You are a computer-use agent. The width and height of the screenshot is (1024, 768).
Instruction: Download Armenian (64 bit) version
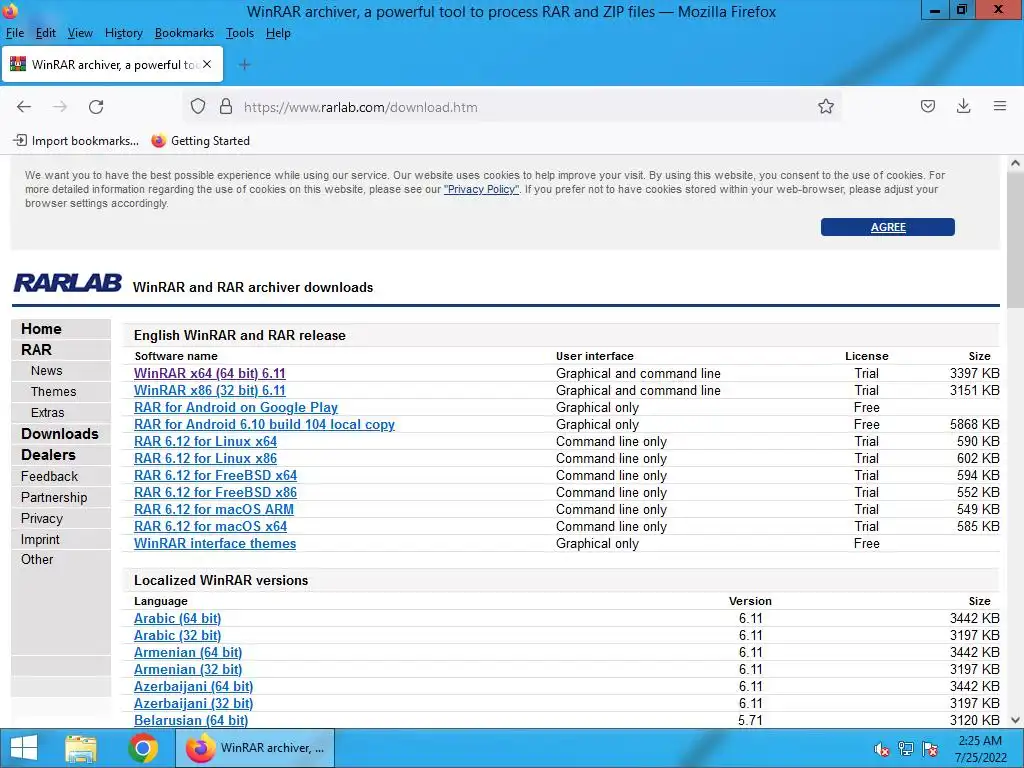(x=188, y=652)
